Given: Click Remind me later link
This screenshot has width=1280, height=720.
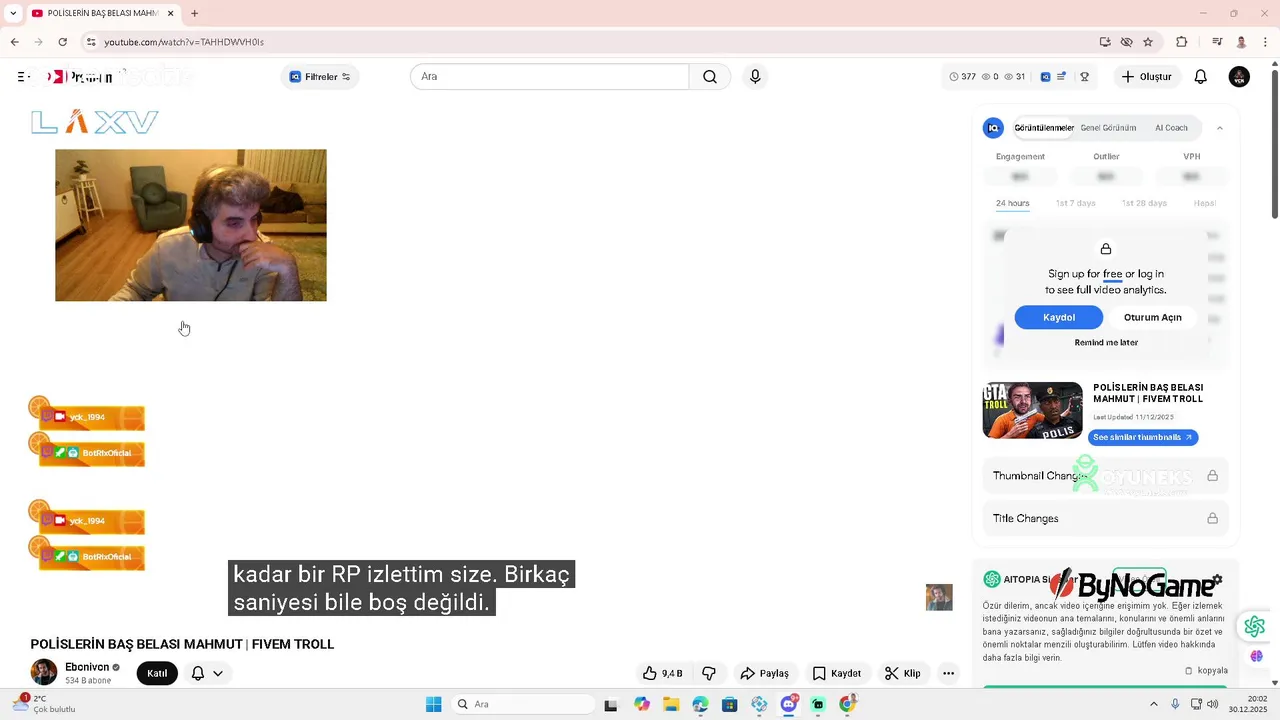Looking at the screenshot, I should tap(1106, 342).
